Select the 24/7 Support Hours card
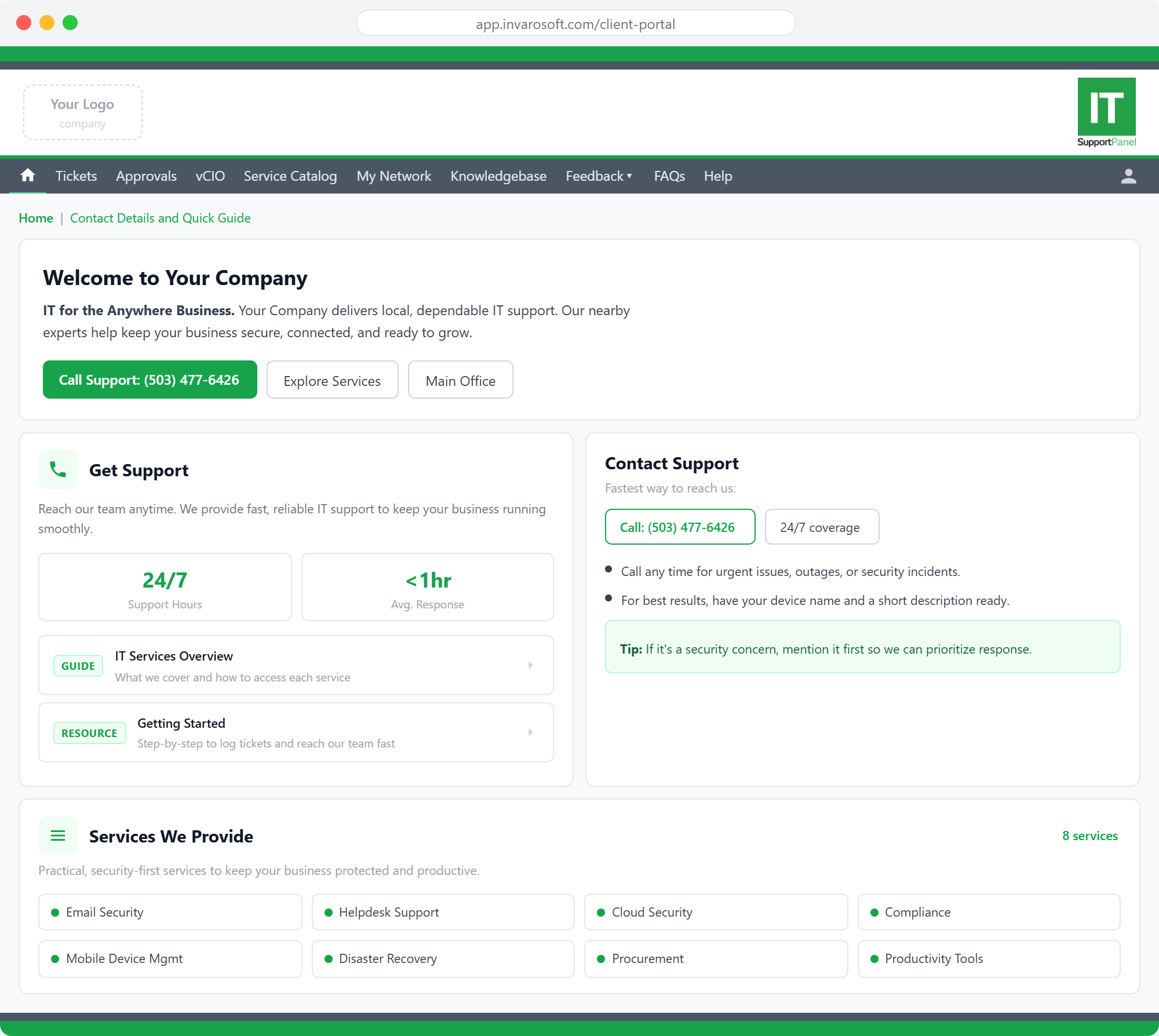 pyautogui.click(x=165, y=587)
